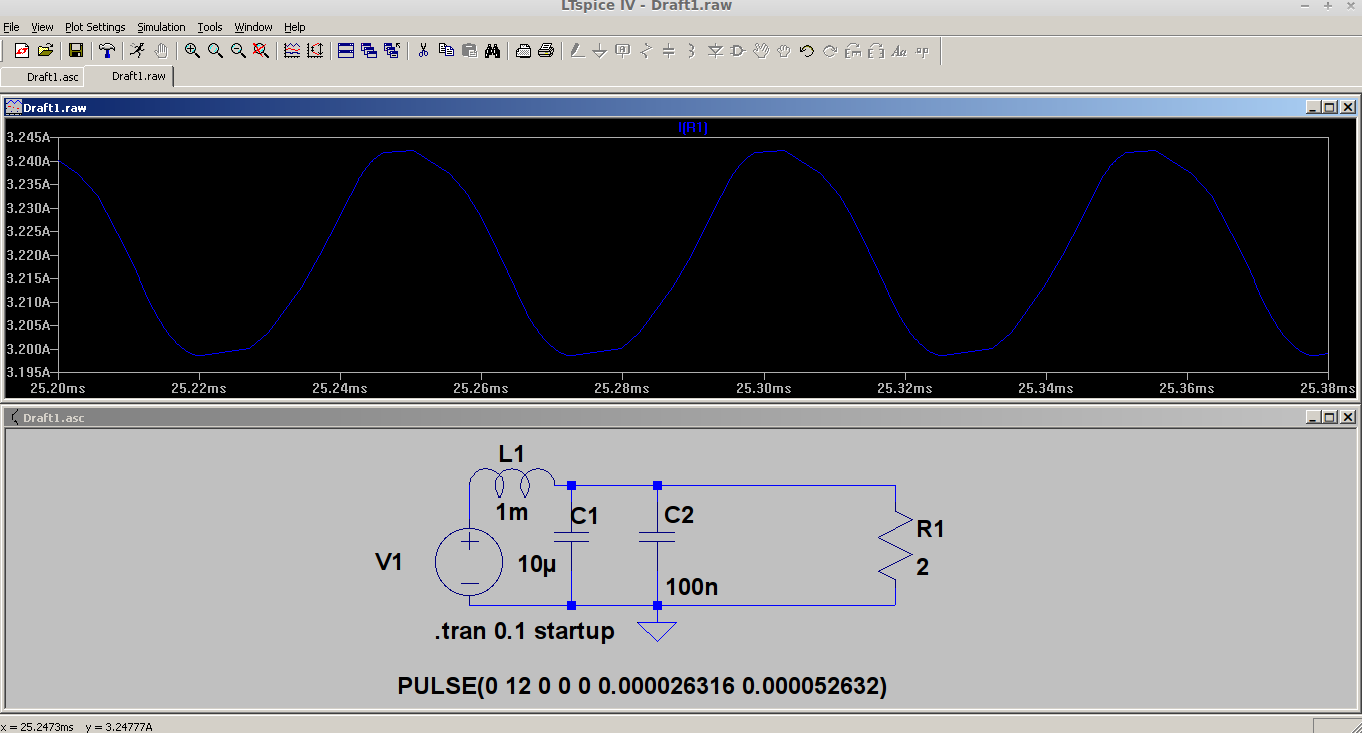Click the Pick Visible Traces icon
The image size is (1362, 733).
(x=292, y=51)
